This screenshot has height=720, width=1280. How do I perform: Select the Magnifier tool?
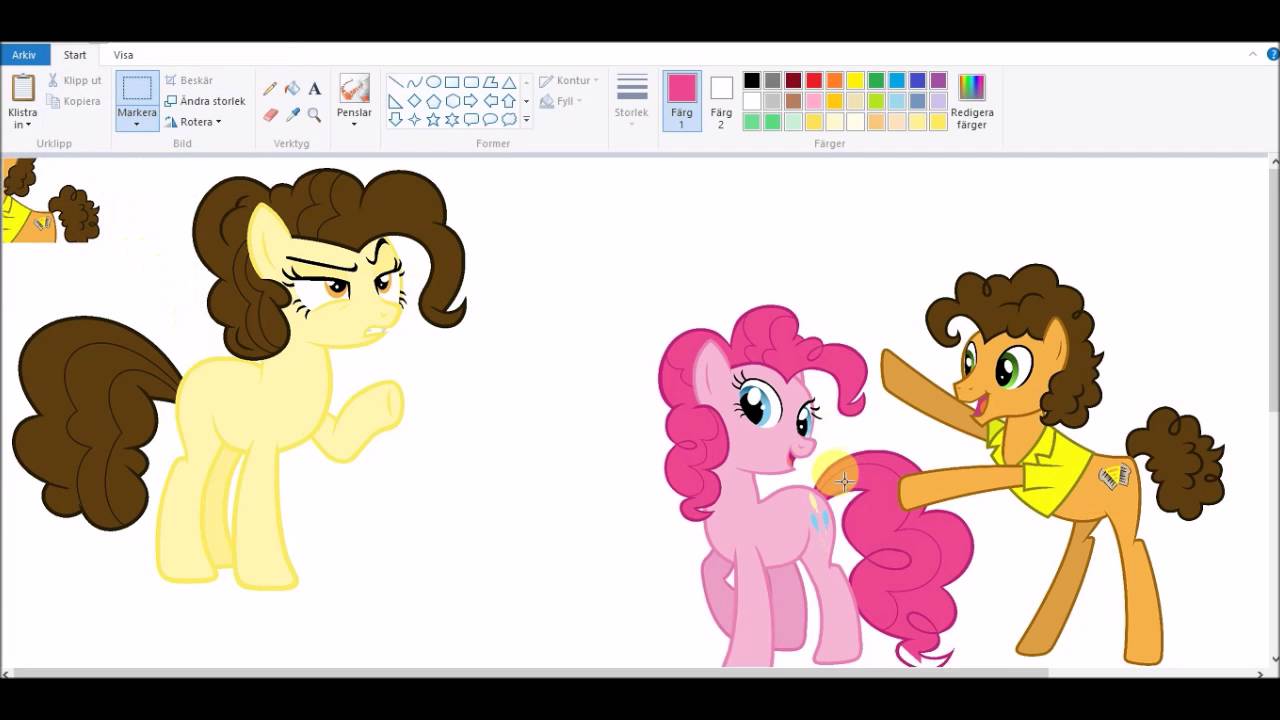(314, 115)
